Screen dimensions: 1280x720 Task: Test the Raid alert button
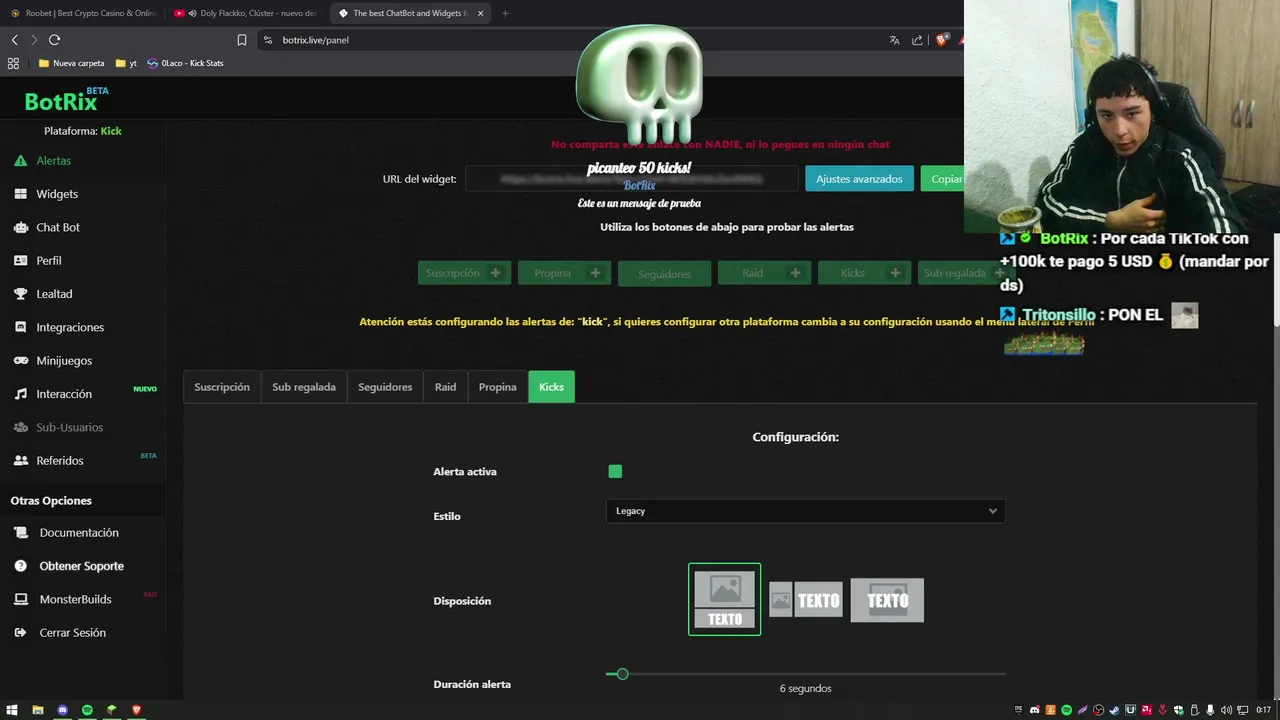point(764,273)
